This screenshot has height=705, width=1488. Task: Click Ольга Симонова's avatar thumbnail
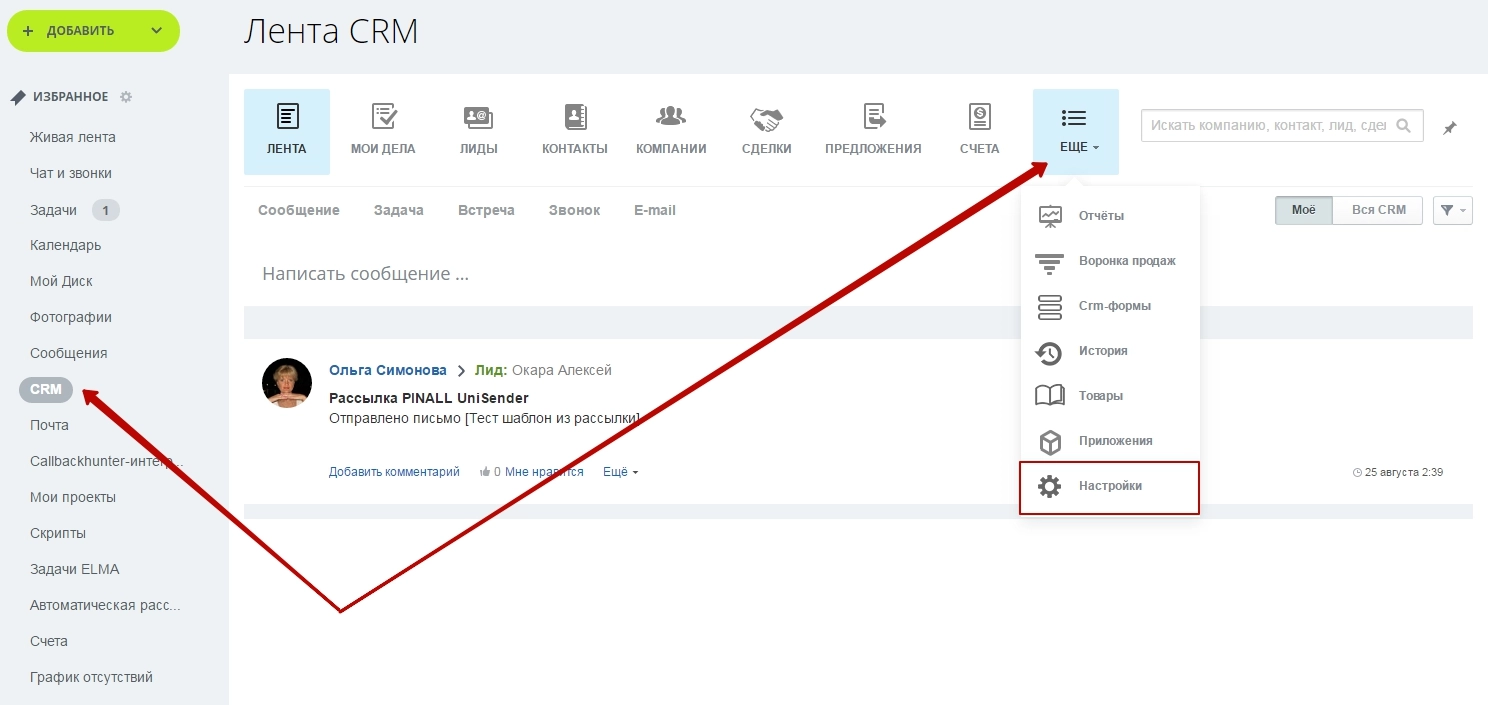point(287,383)
